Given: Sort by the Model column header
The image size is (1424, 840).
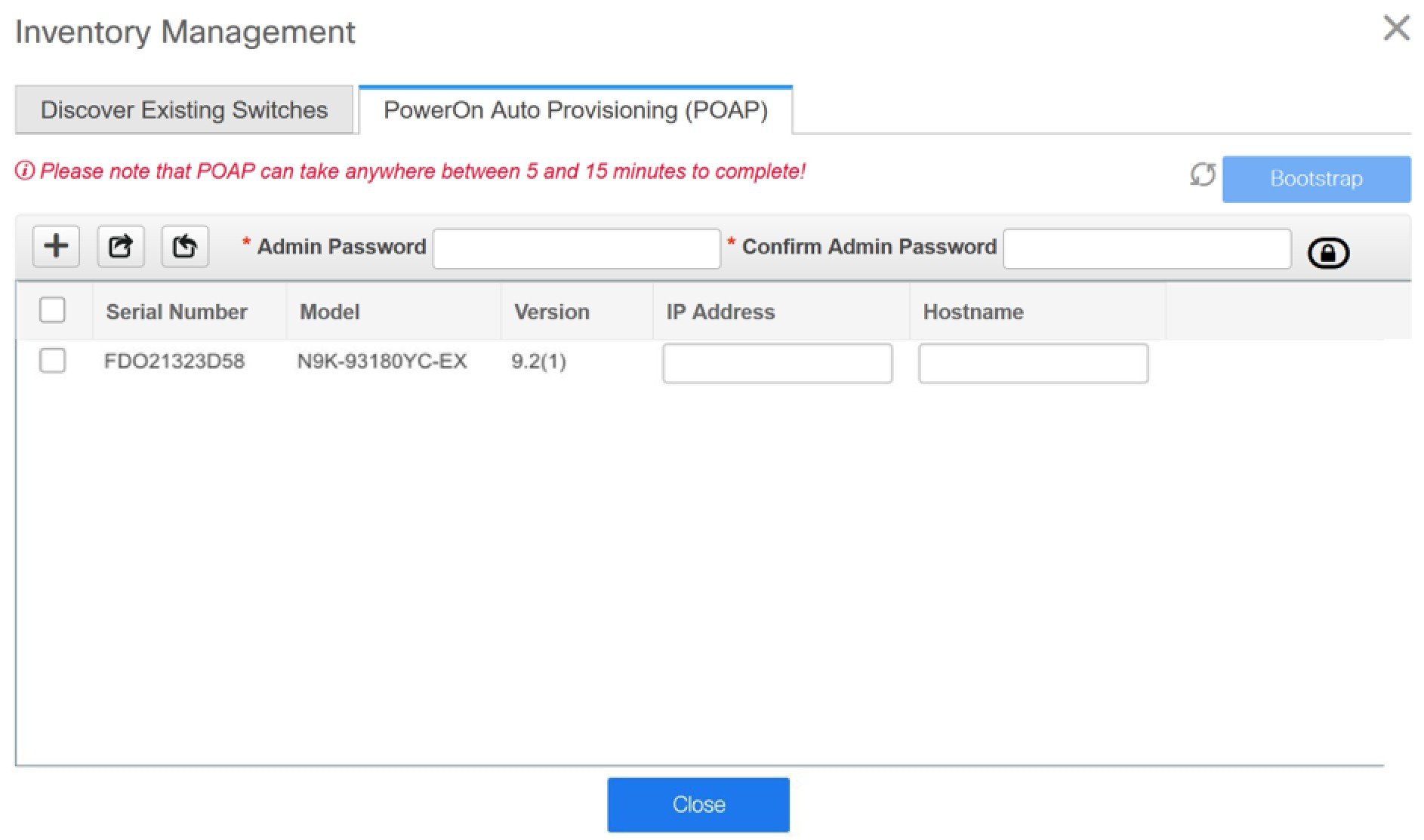Looking at the screenshot, I should [330, 312].
